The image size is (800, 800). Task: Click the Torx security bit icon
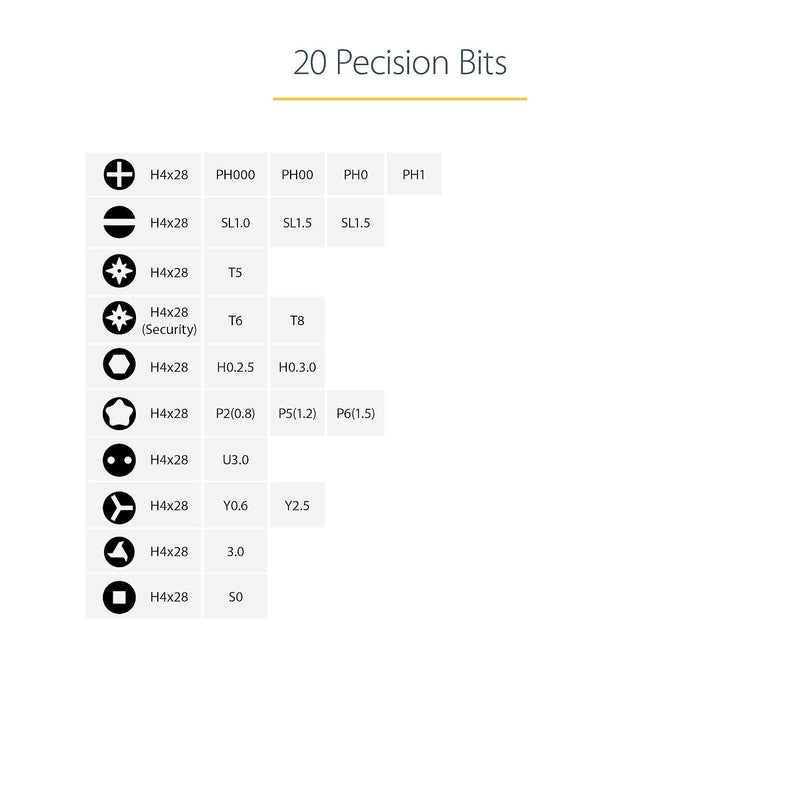point(119,318)
